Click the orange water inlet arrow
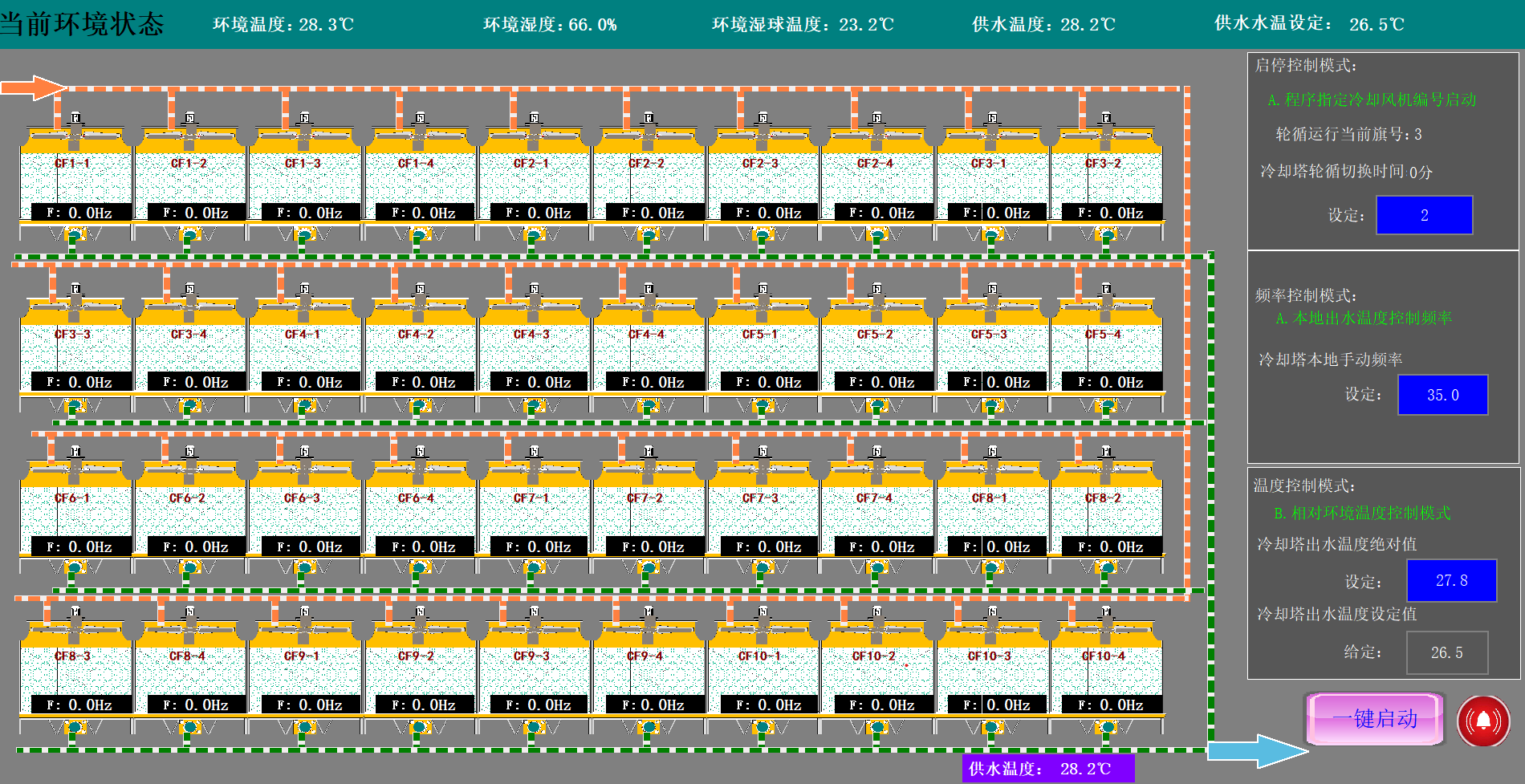The image size is (1525, 784). click(x=32, y=87)
